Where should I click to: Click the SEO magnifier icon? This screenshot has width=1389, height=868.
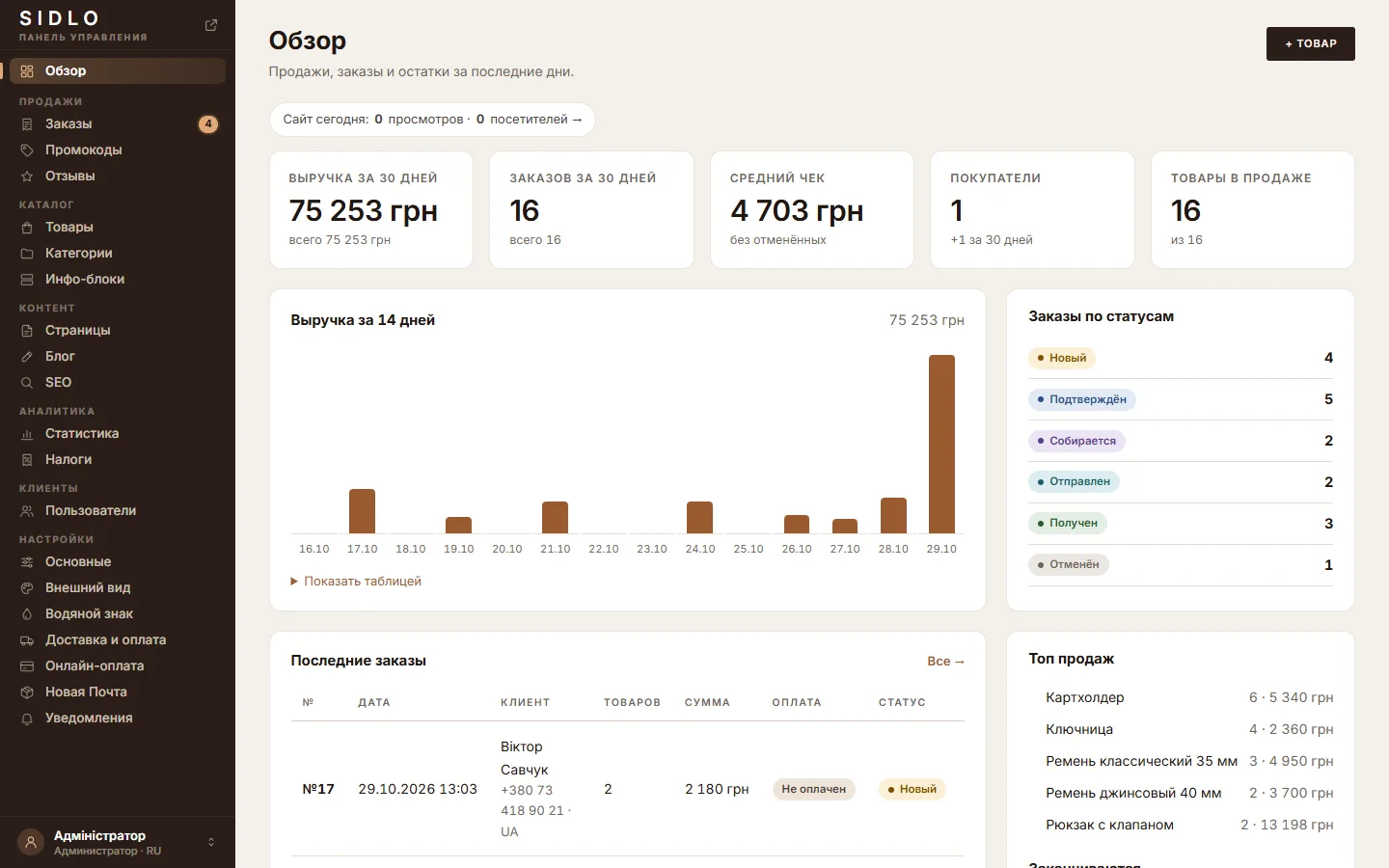pos(27,383)
